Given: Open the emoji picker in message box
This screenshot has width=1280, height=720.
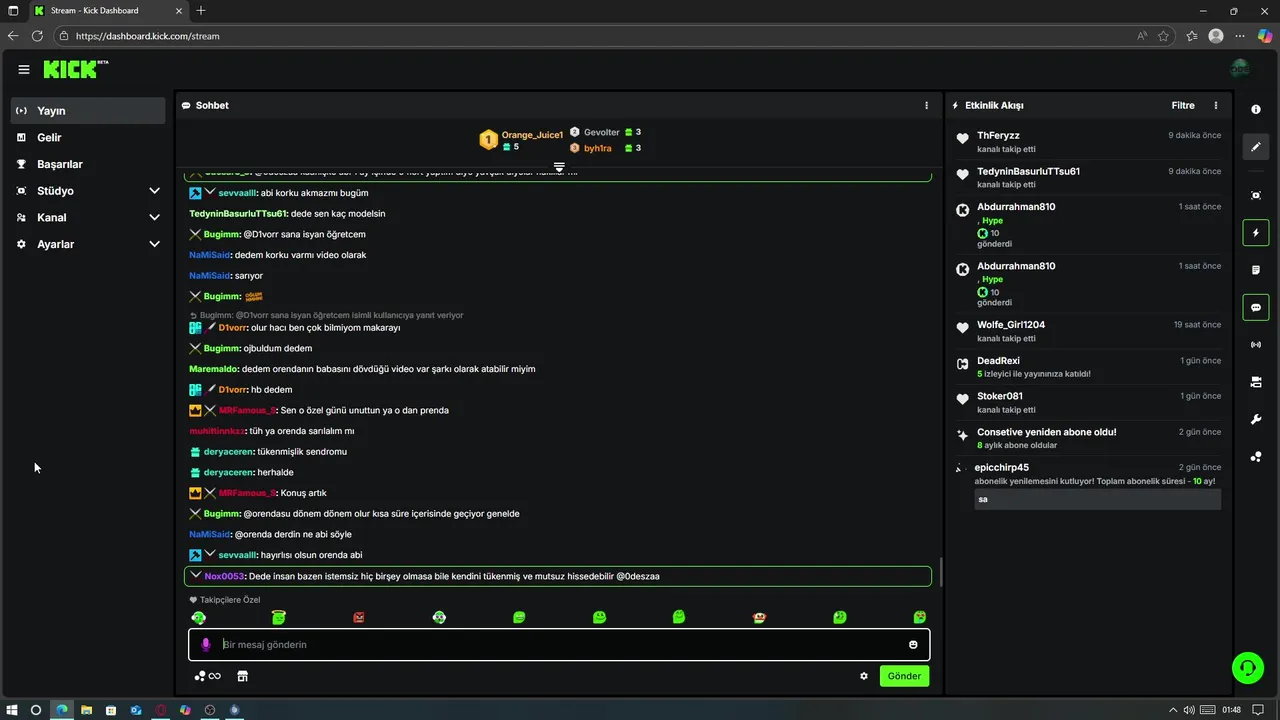Looking at the screenshot, I should pos(913,645).
